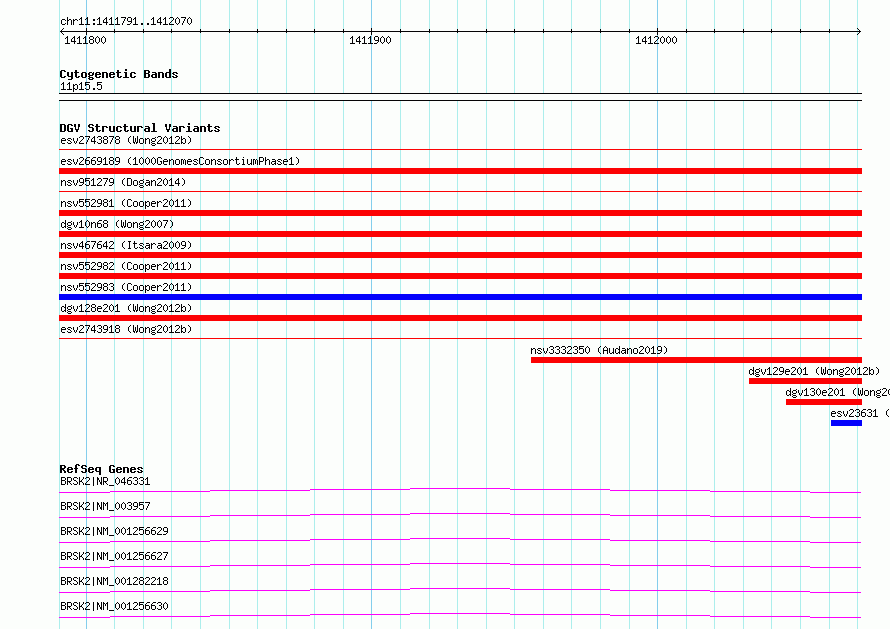890x629 pixels.
Task: Click the 1412000 ruler position label
Action: click(x=656, y=40)
